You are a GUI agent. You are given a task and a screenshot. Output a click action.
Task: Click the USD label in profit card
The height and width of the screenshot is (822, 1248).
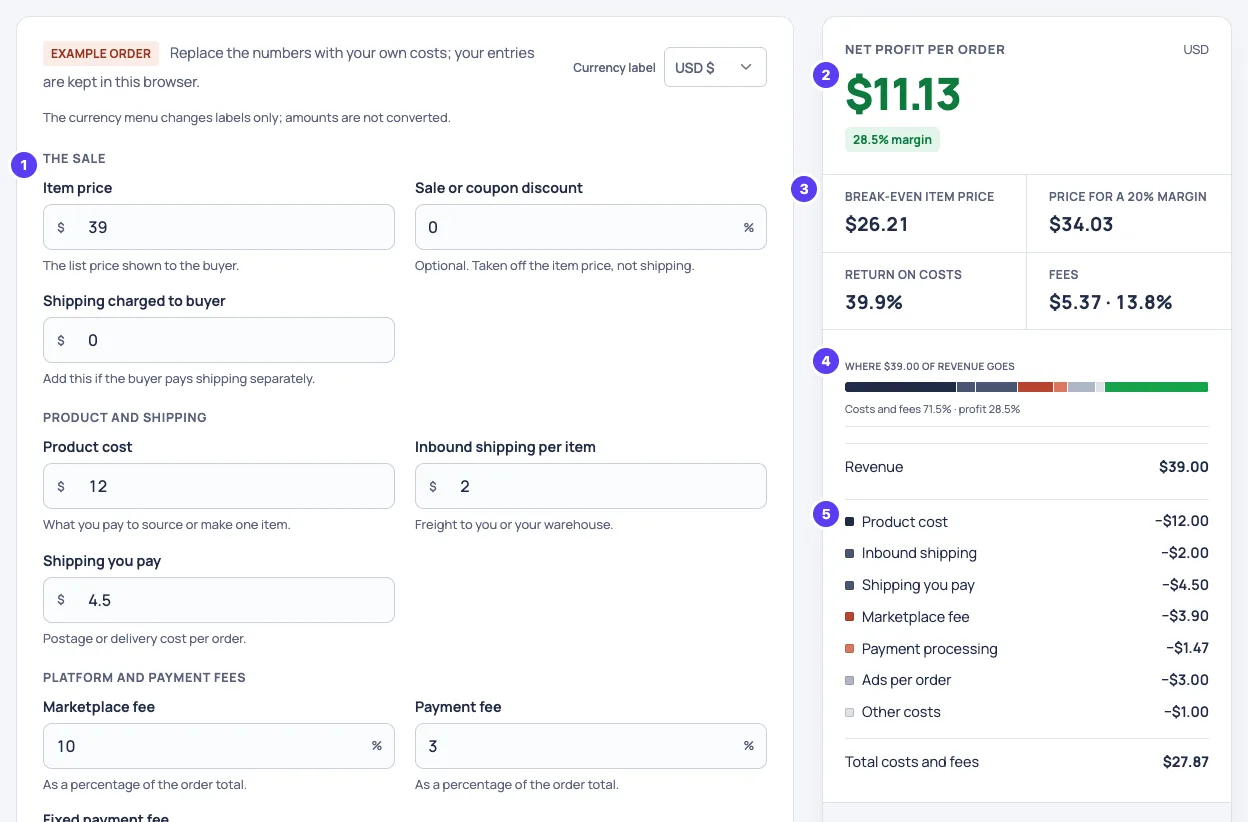click(1196, 49)
